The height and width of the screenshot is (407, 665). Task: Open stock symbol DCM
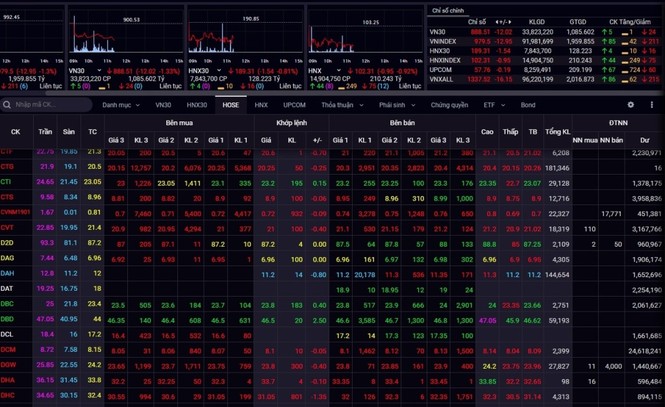(8, 350)
